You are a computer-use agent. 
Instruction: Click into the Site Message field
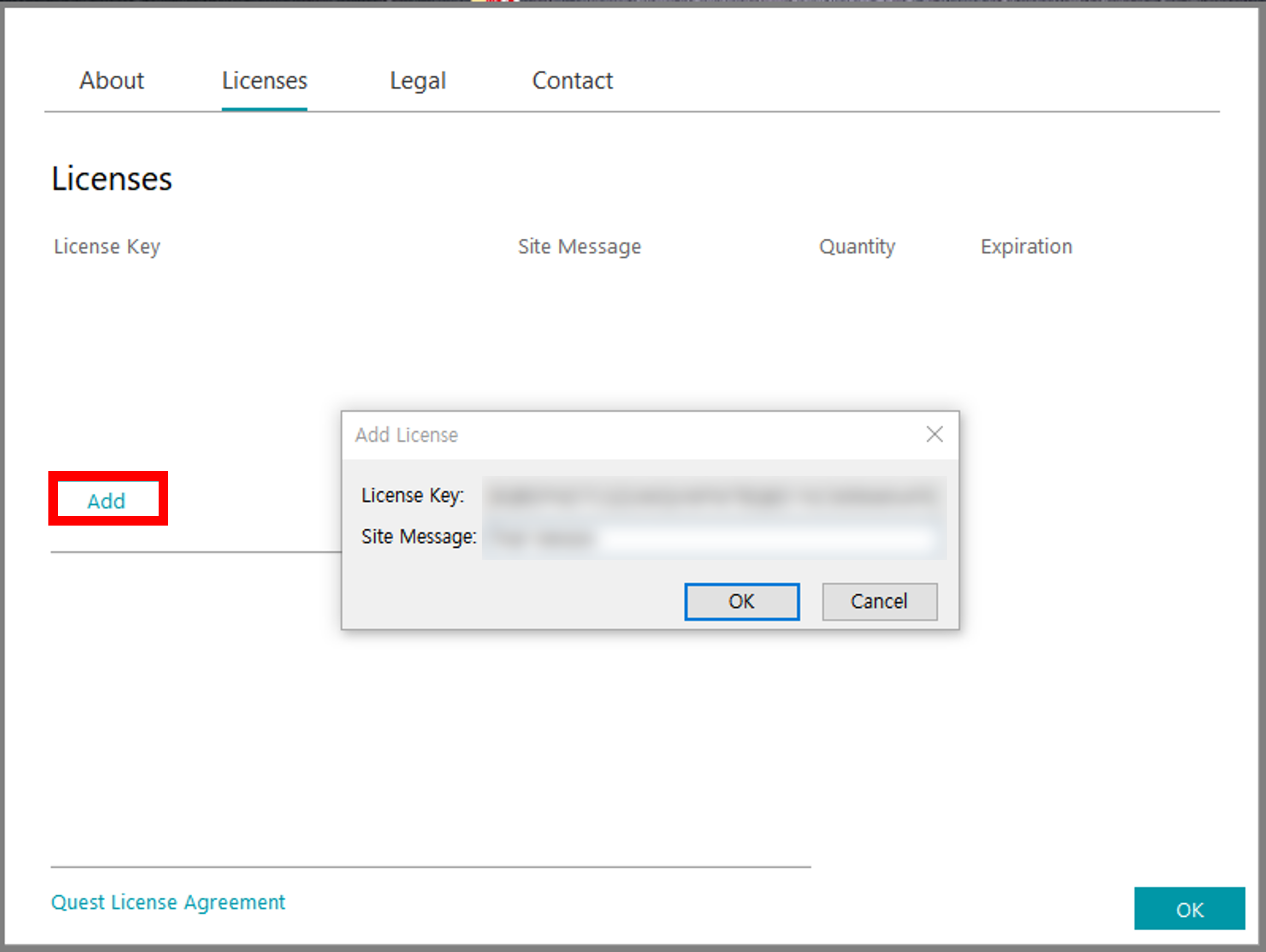pos(713,538)
